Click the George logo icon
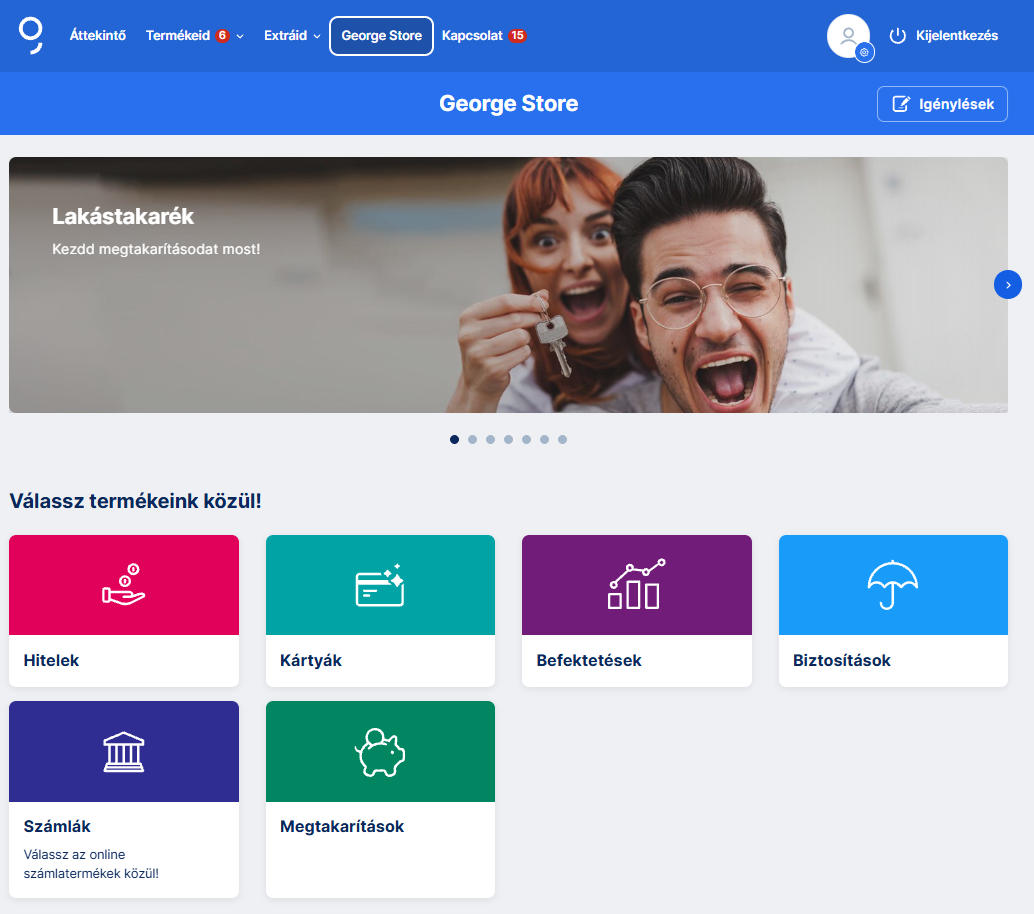Image resolution: width=1034 pixels, height=914 pixels. pyautogui.click(x=31, y=35)
